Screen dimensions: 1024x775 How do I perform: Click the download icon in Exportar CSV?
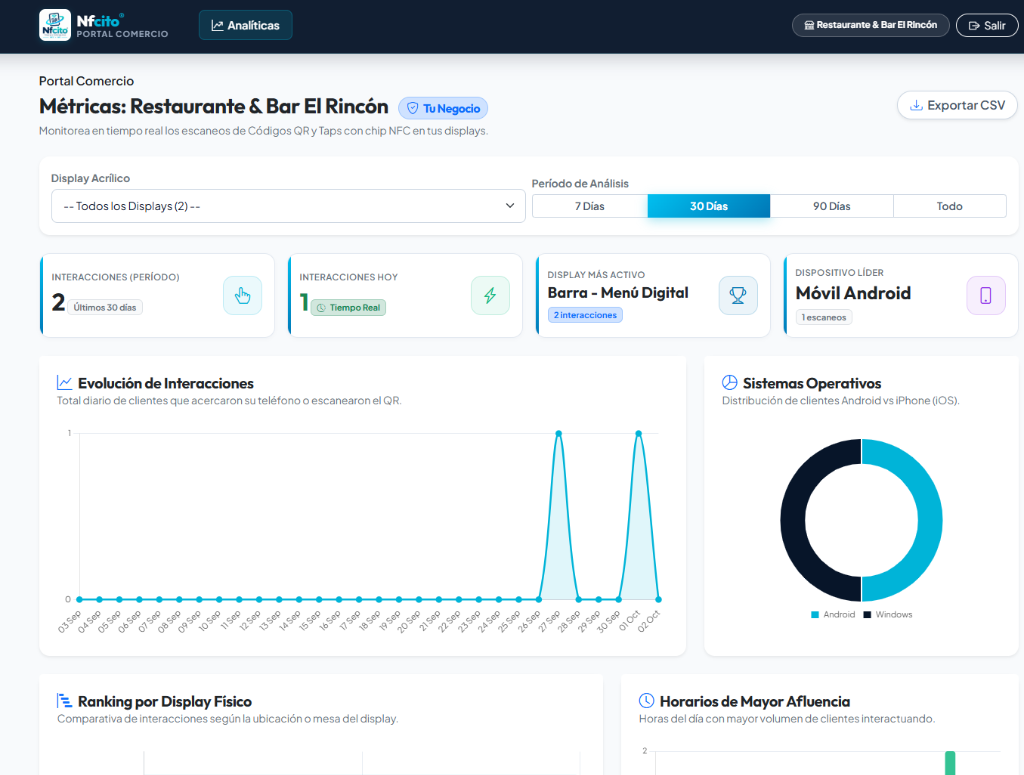click(916, 105)
